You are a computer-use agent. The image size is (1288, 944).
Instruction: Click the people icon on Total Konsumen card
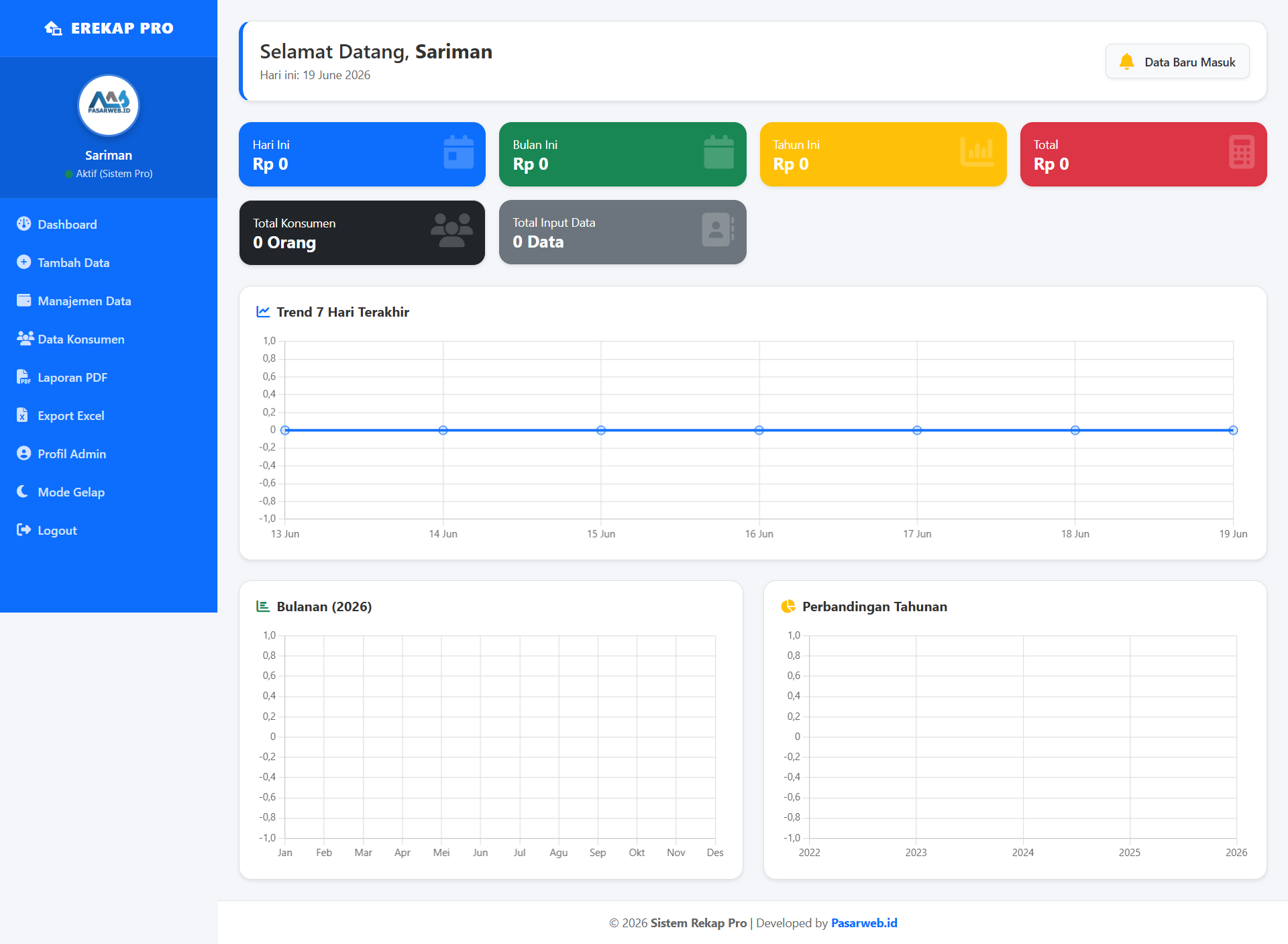point(451,231)
